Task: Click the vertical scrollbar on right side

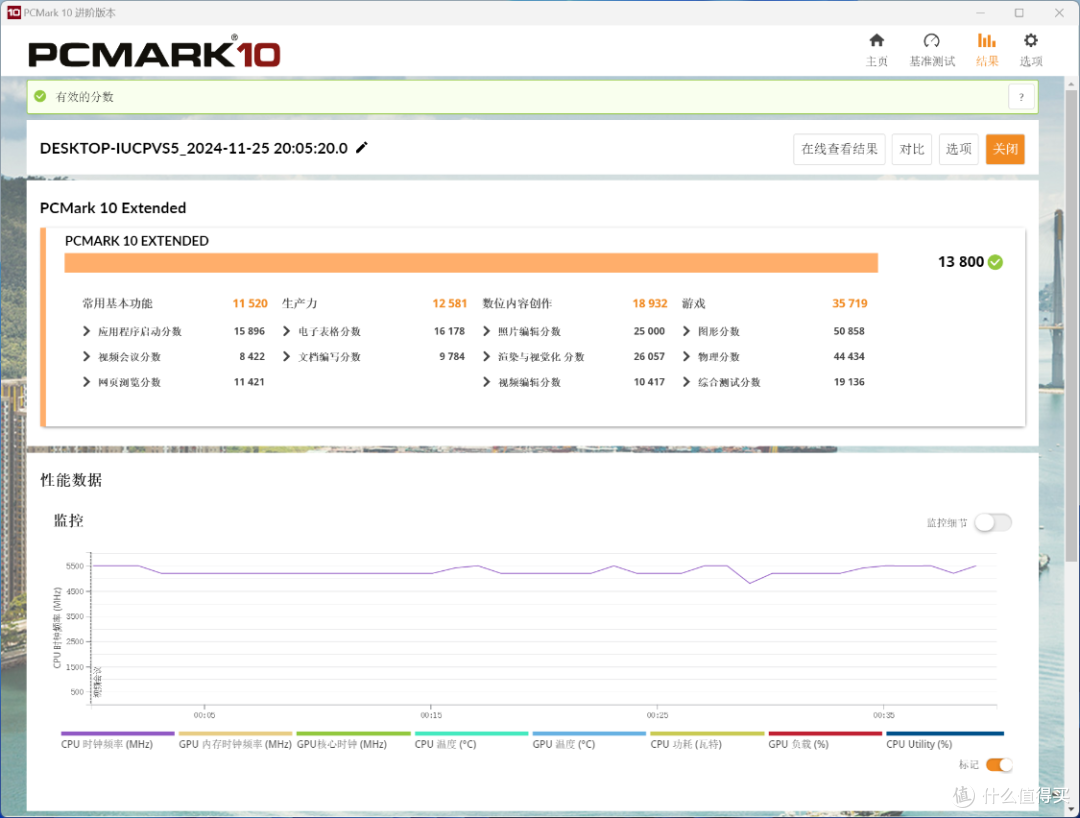Action: pyautogui.click(x=1071, y=324)
